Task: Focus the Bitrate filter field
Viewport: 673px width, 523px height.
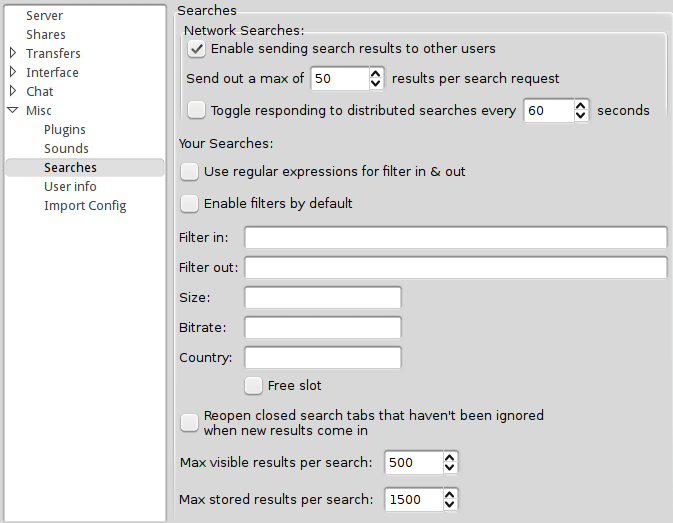Action: pyautogui.click(x=323, y=328)
